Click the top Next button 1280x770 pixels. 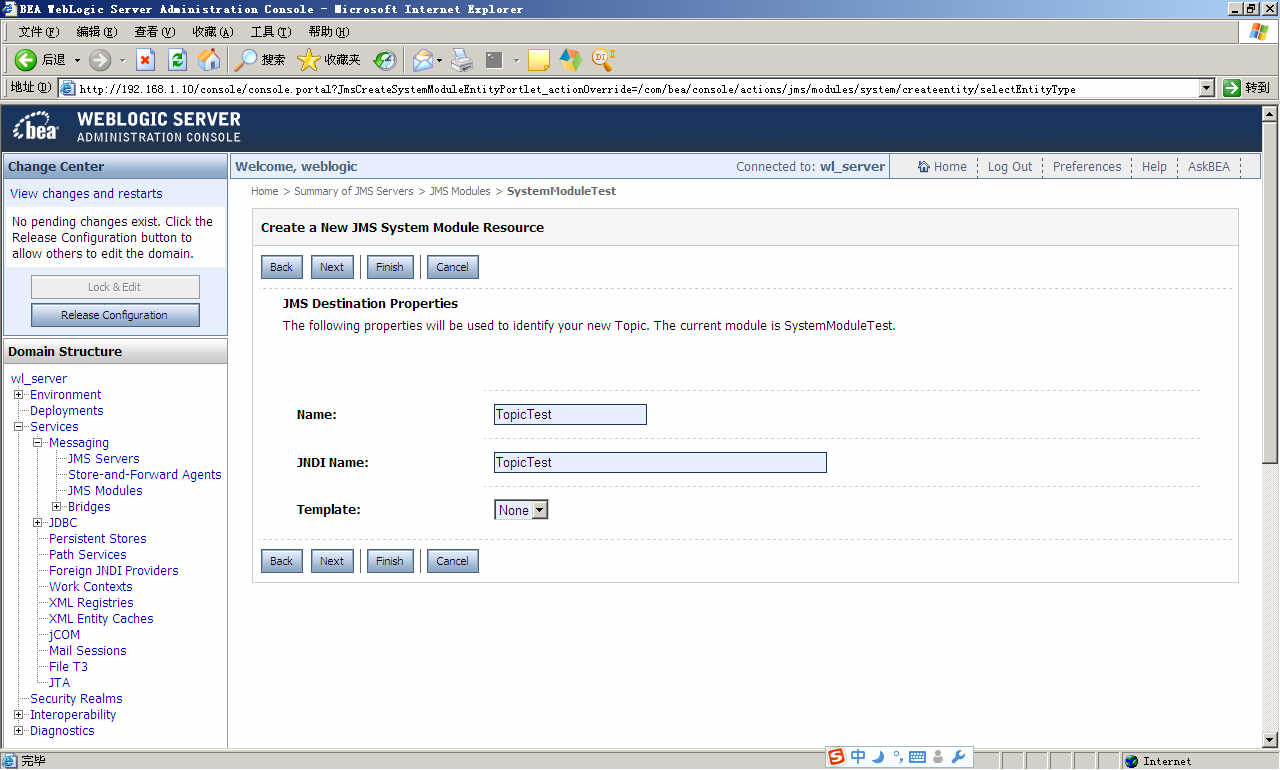[332, 267]
